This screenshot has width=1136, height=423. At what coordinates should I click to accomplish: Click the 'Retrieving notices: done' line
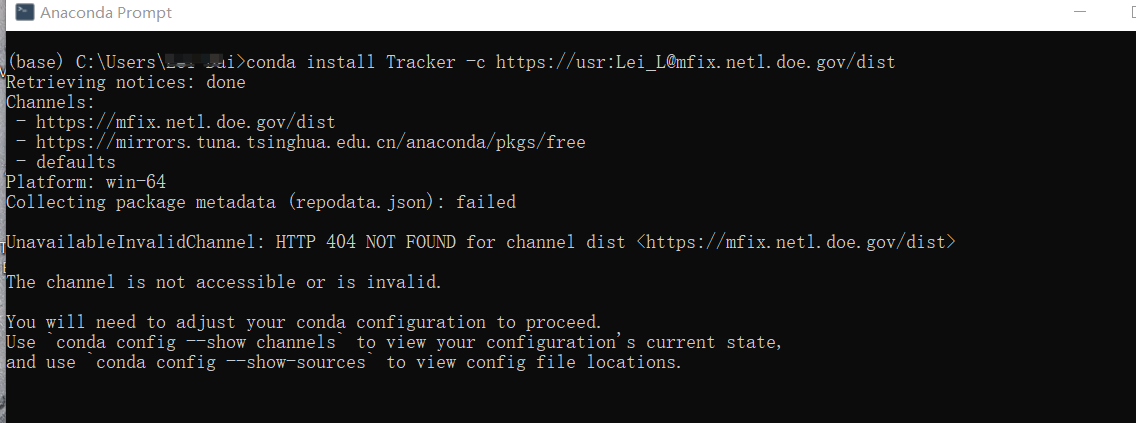(x=126, y=83)
